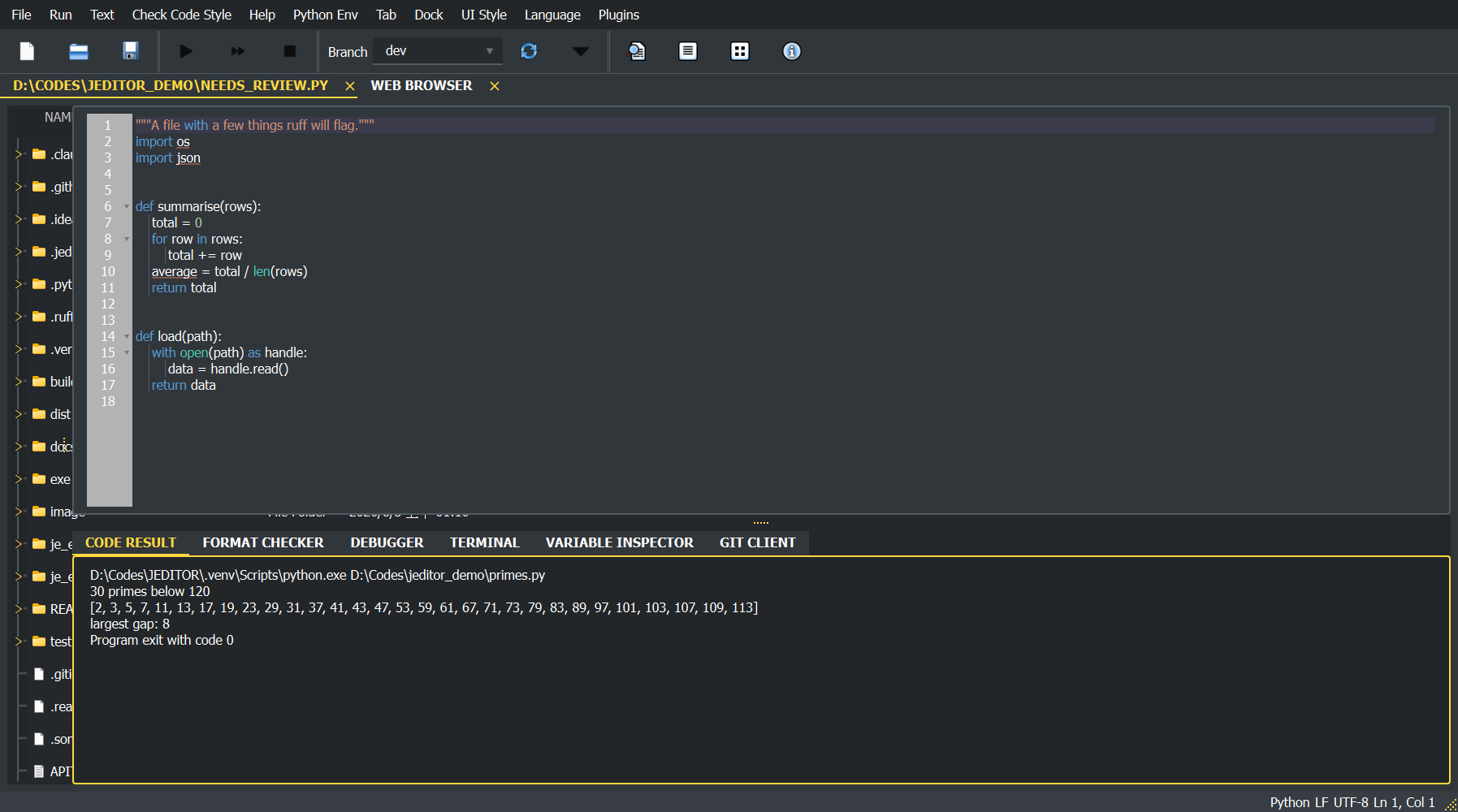Click the README folder icon in tree
Image resolution: width=1458 pixels, height=812 pixels.
click(x=39, y=609)
